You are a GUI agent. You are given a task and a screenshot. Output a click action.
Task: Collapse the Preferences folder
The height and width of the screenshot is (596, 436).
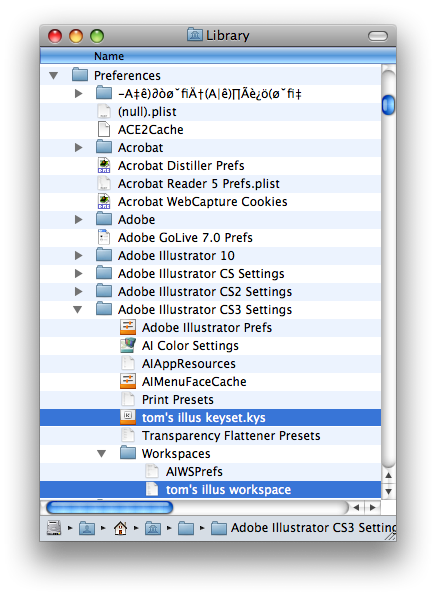(x=54, y=75)
